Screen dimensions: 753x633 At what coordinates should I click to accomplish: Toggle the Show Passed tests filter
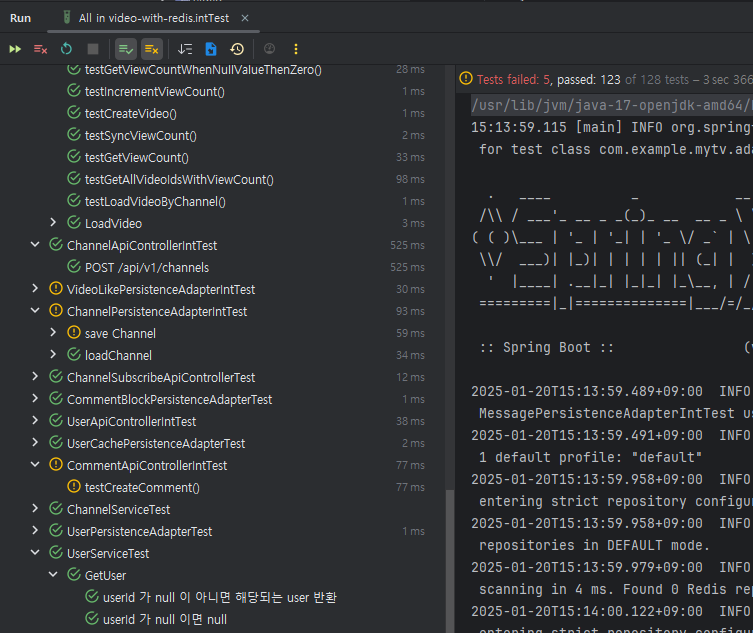point(125,49)
